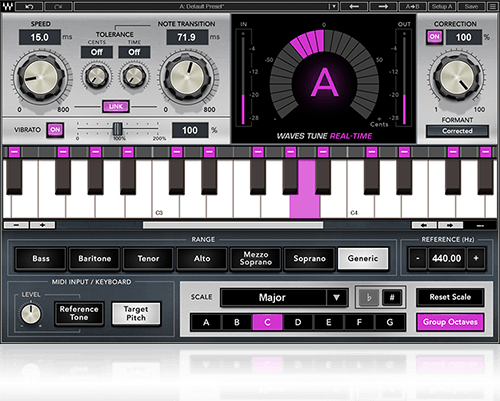
Task: Click the Correction value field 100
Action: coord(464,37)
